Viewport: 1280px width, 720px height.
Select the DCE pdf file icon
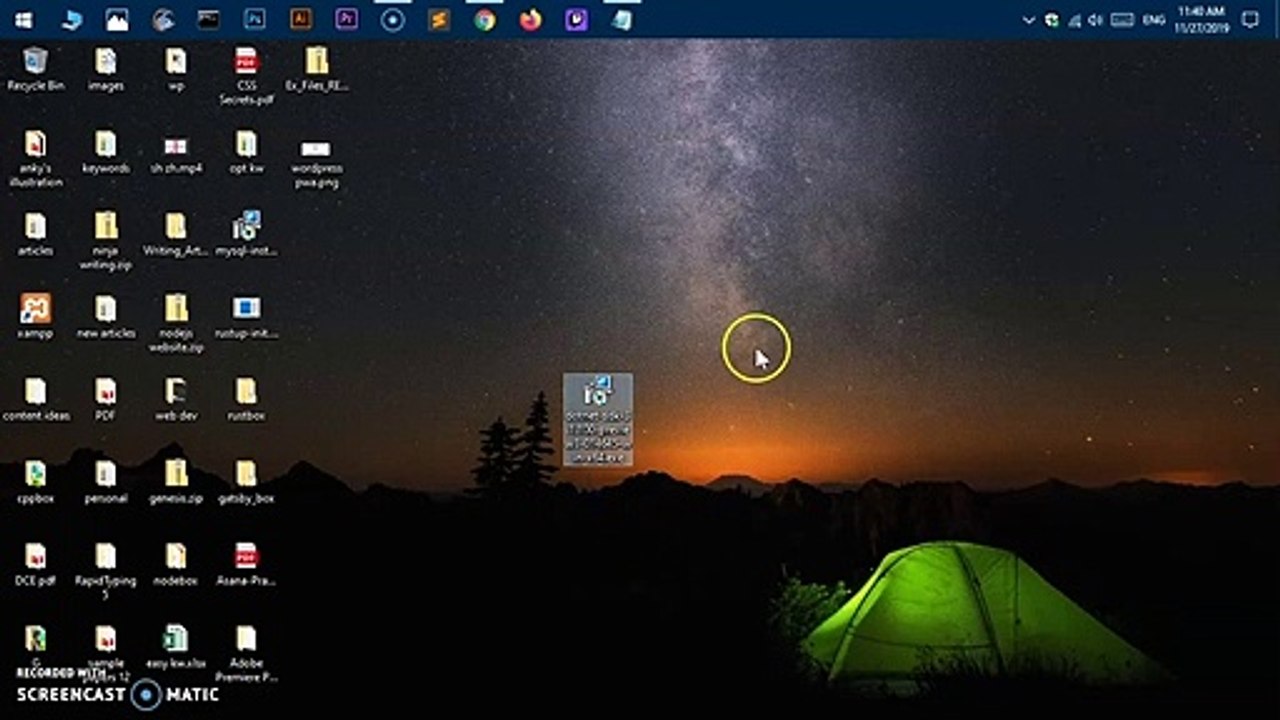[36, 564]
